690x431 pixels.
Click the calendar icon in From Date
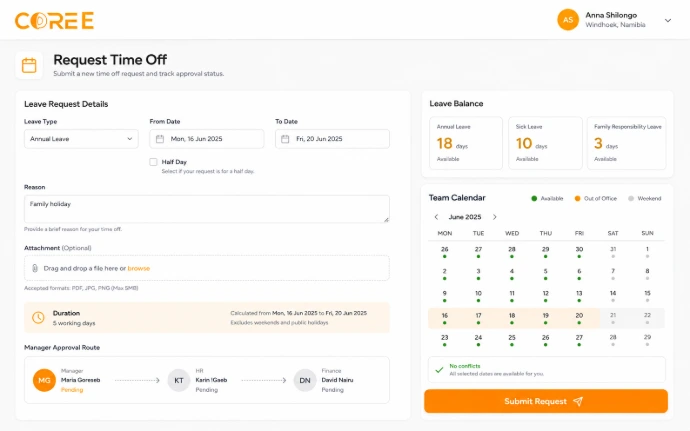pos(160,139)
